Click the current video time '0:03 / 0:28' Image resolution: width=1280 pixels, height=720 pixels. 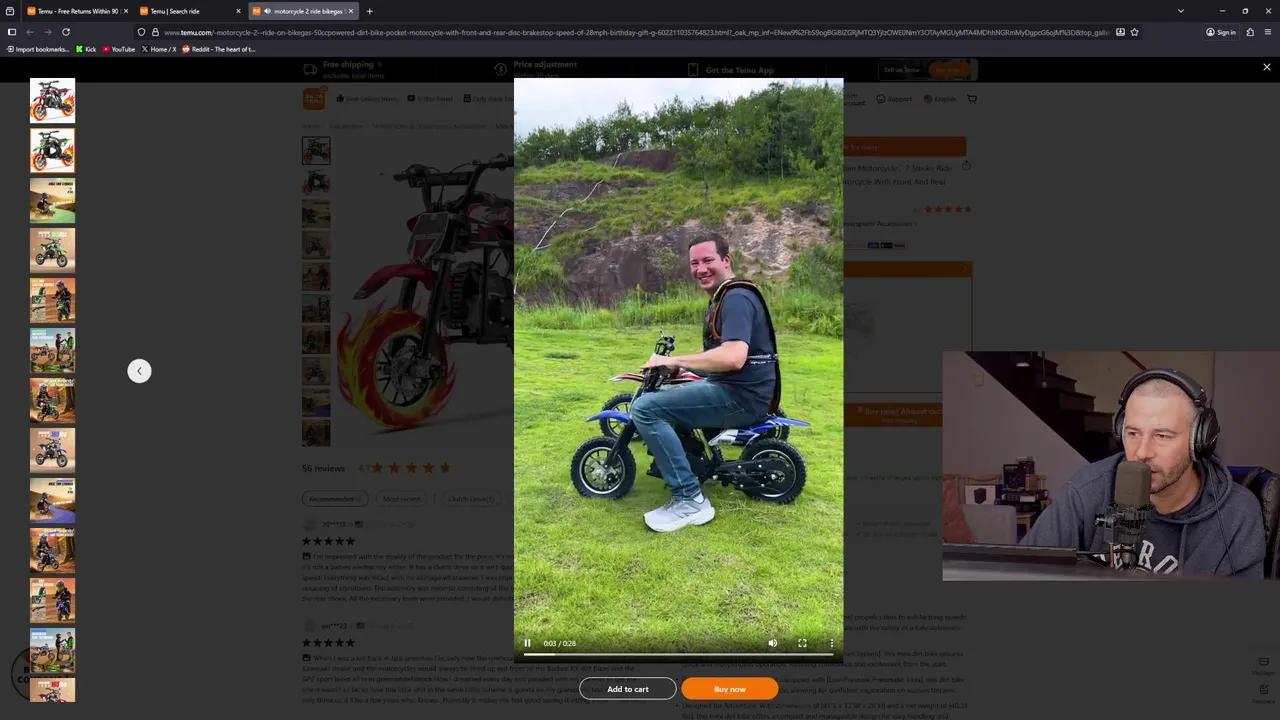560,643
